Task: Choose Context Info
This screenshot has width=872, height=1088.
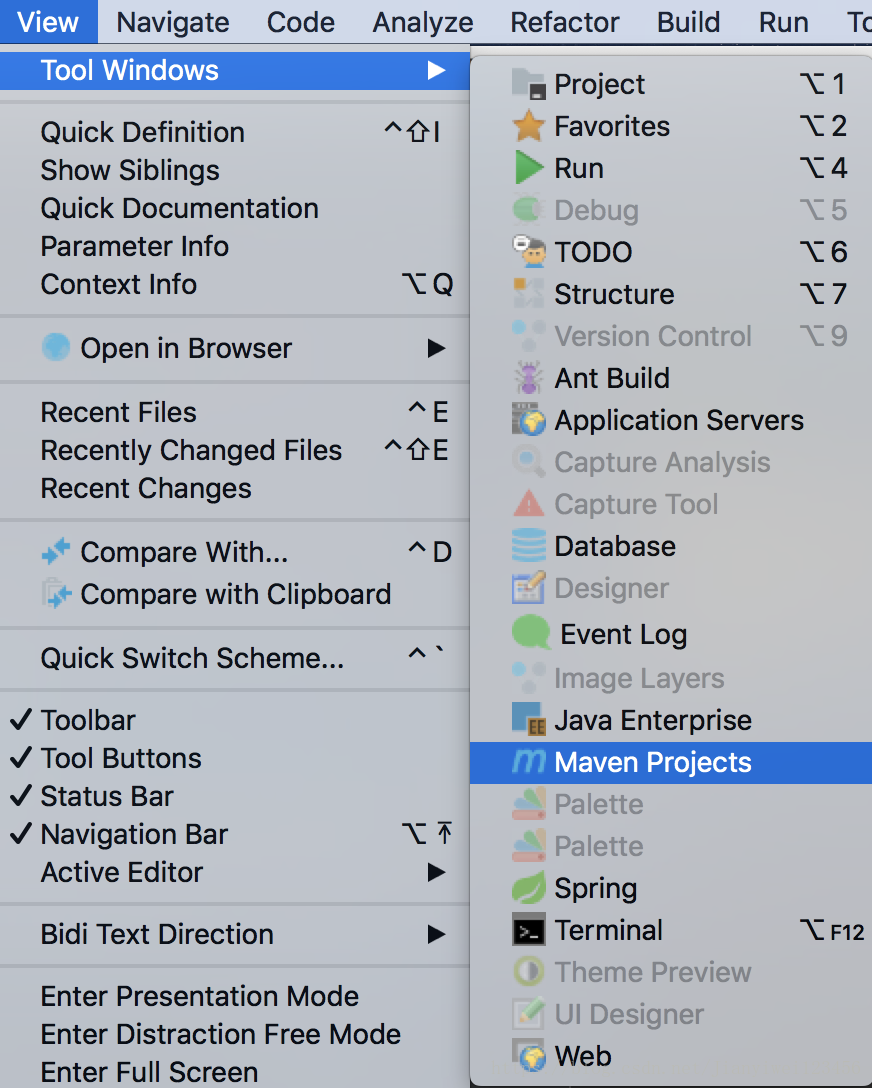Action: coord(234,284)
